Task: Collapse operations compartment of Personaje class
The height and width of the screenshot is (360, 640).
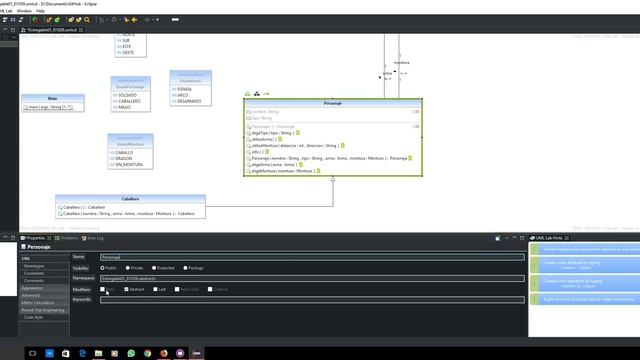Action: [x=416, y=127]
